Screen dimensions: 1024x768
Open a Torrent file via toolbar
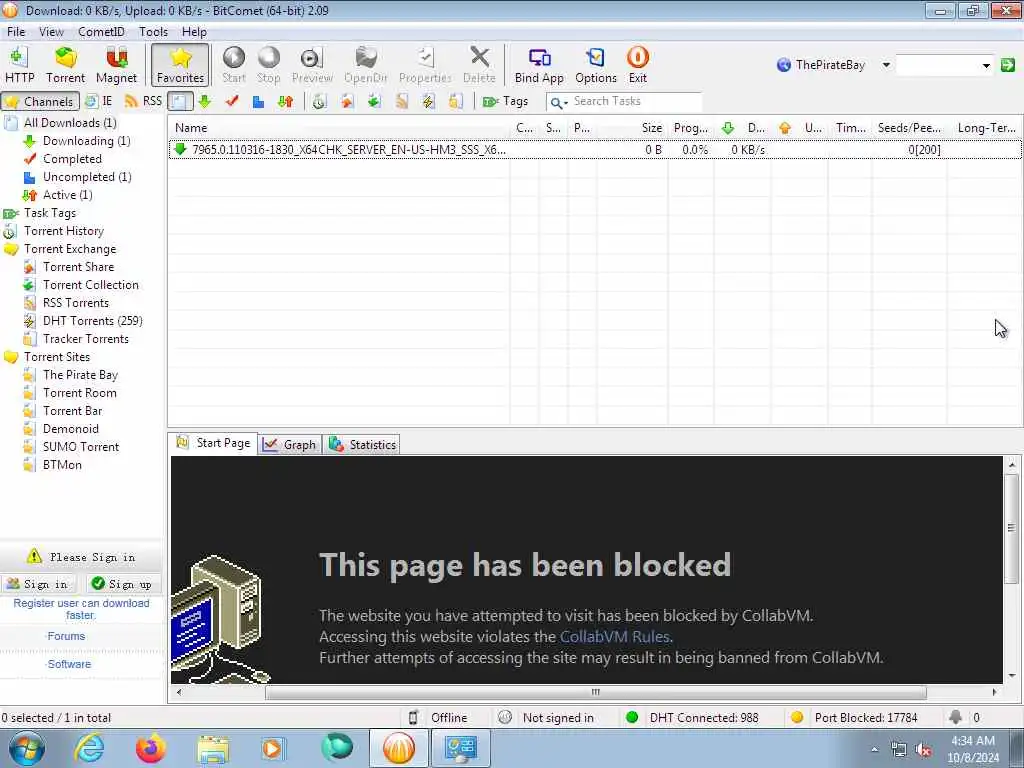click(65, 65)
